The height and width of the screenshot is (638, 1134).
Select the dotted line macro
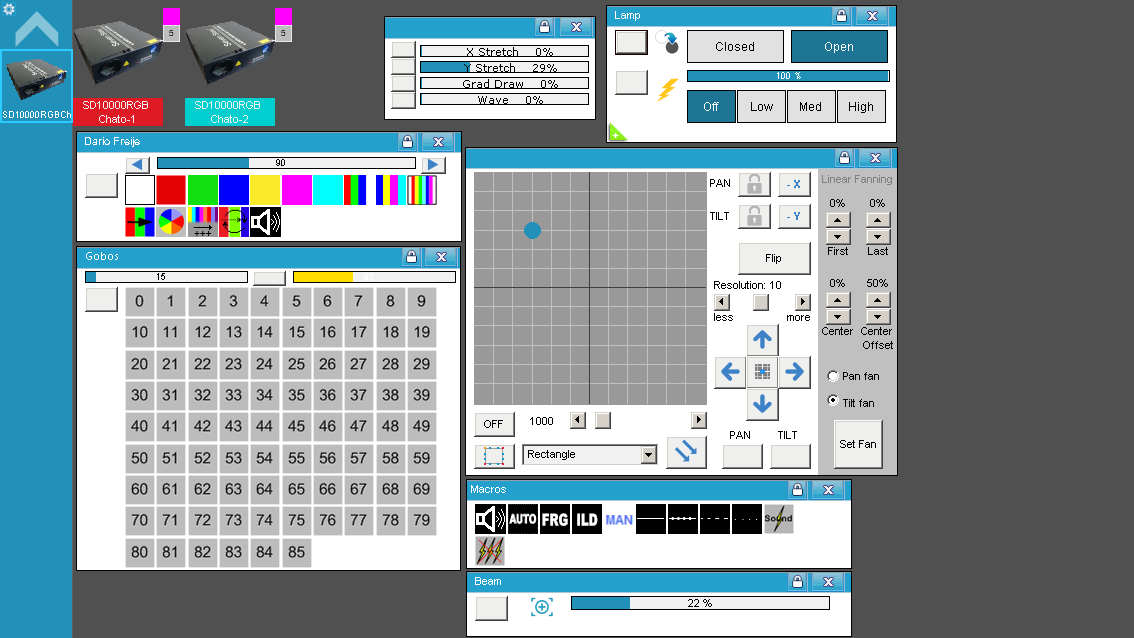746,519
